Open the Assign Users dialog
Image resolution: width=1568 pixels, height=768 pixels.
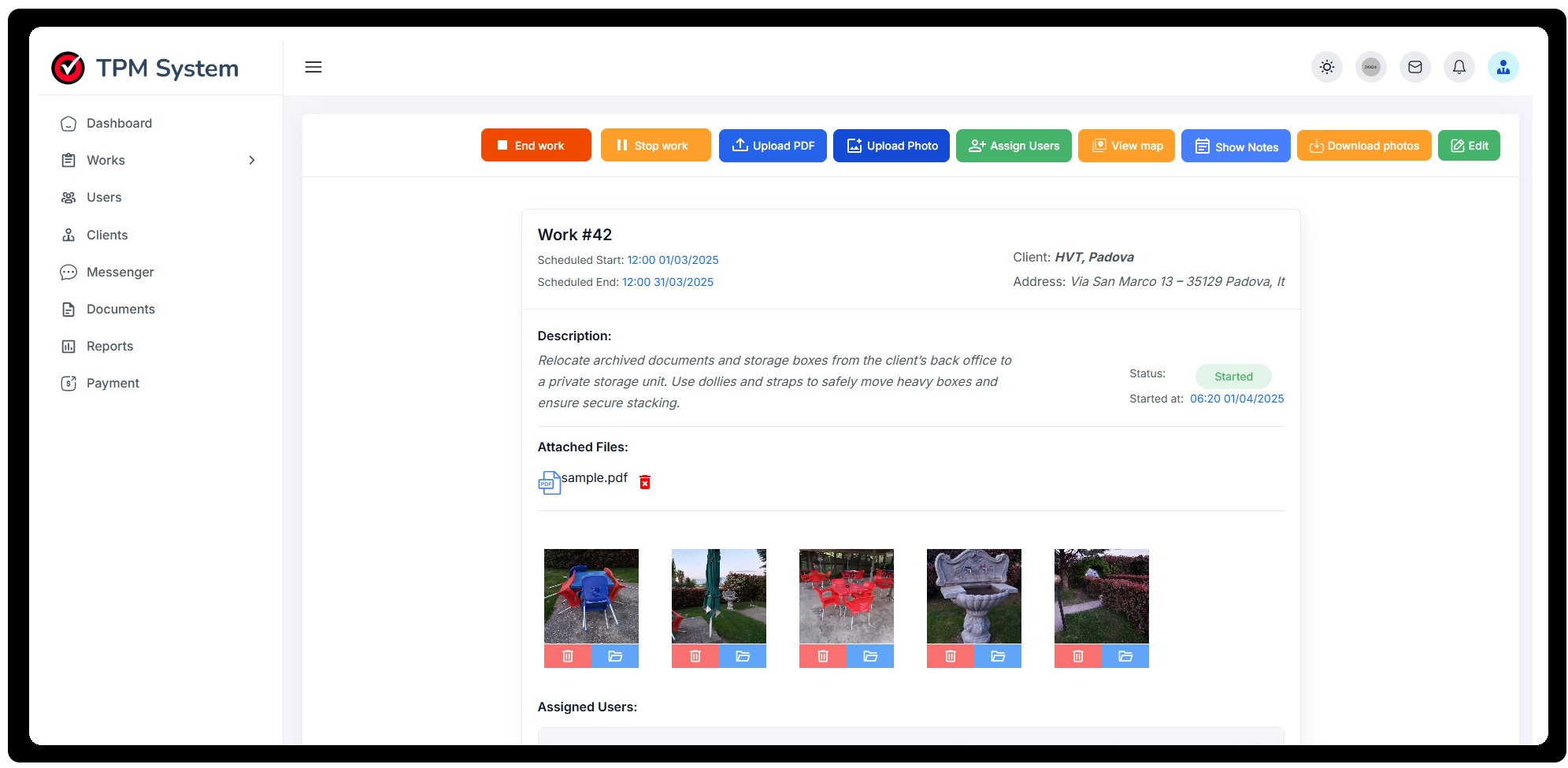pyautogui.click(x=1014, y=146)
